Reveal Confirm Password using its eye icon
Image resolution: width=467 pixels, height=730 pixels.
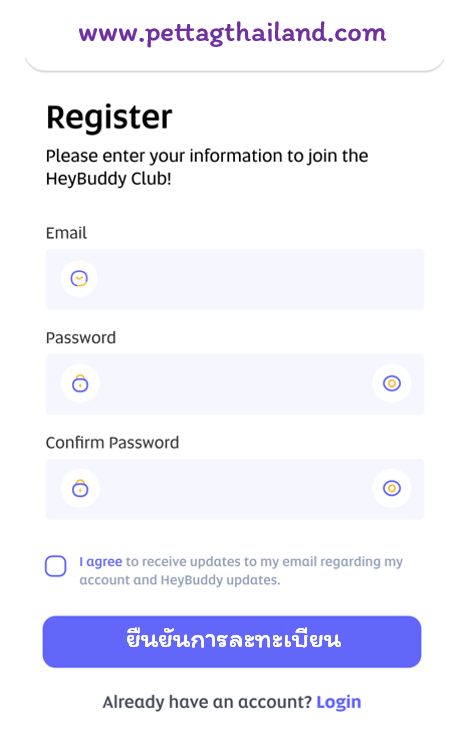click(392, 488)
